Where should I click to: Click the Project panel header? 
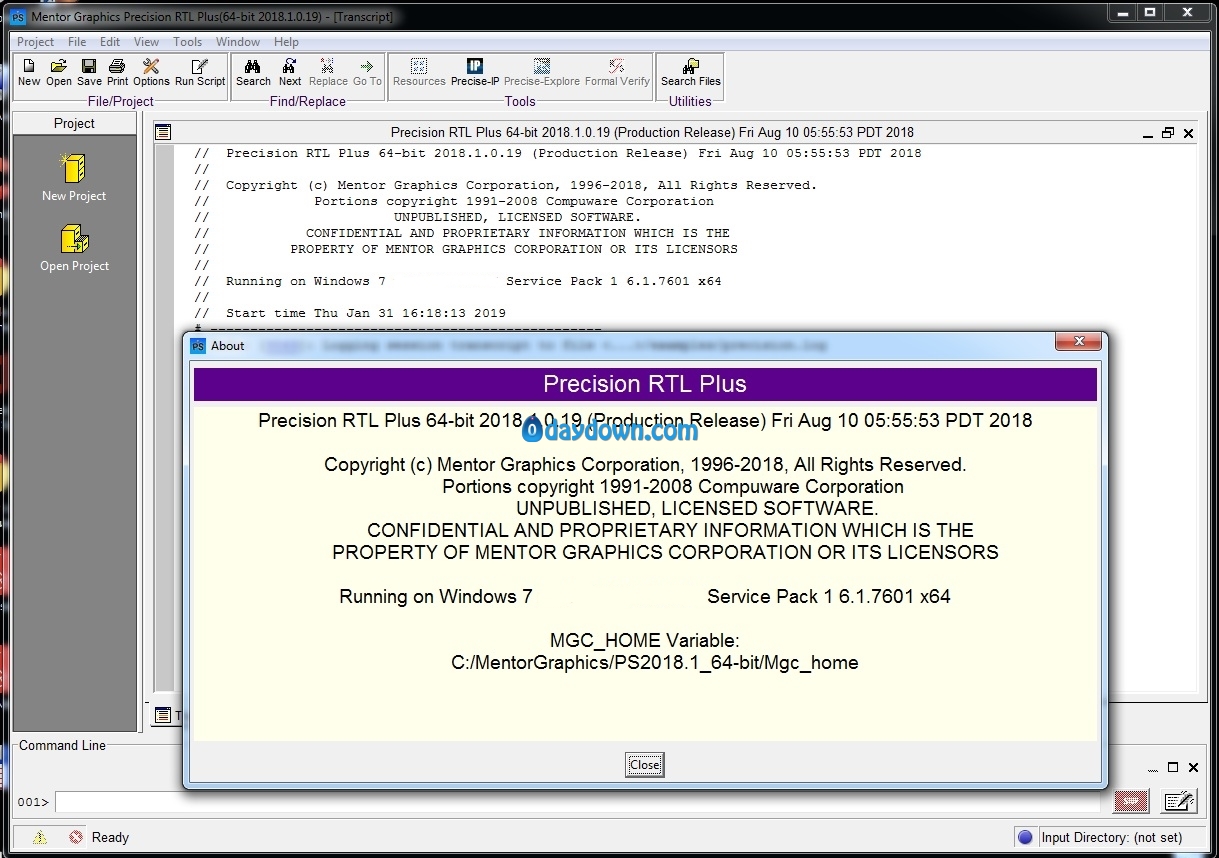[x=74, y=123]
